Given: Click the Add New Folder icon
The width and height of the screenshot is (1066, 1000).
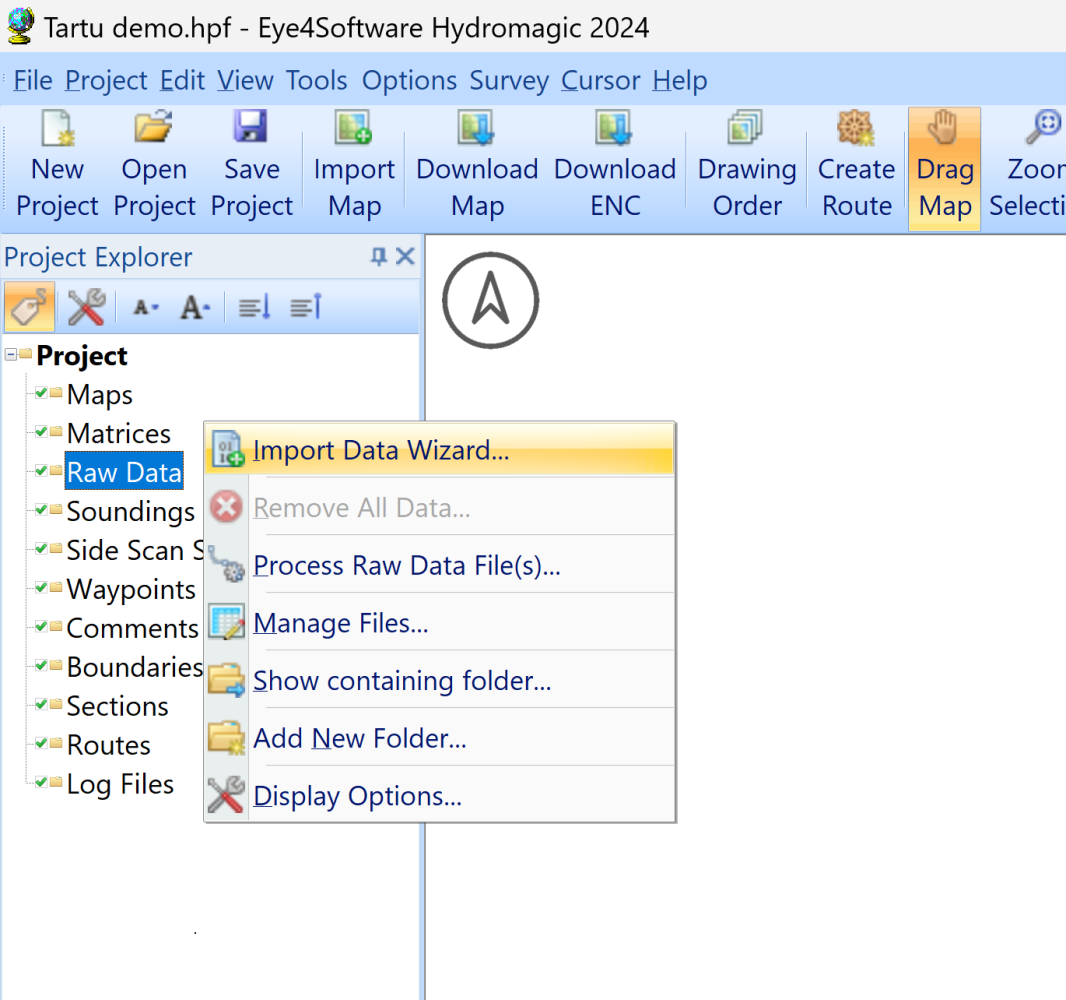Looking at the screenshot, I should pos(227,738).
